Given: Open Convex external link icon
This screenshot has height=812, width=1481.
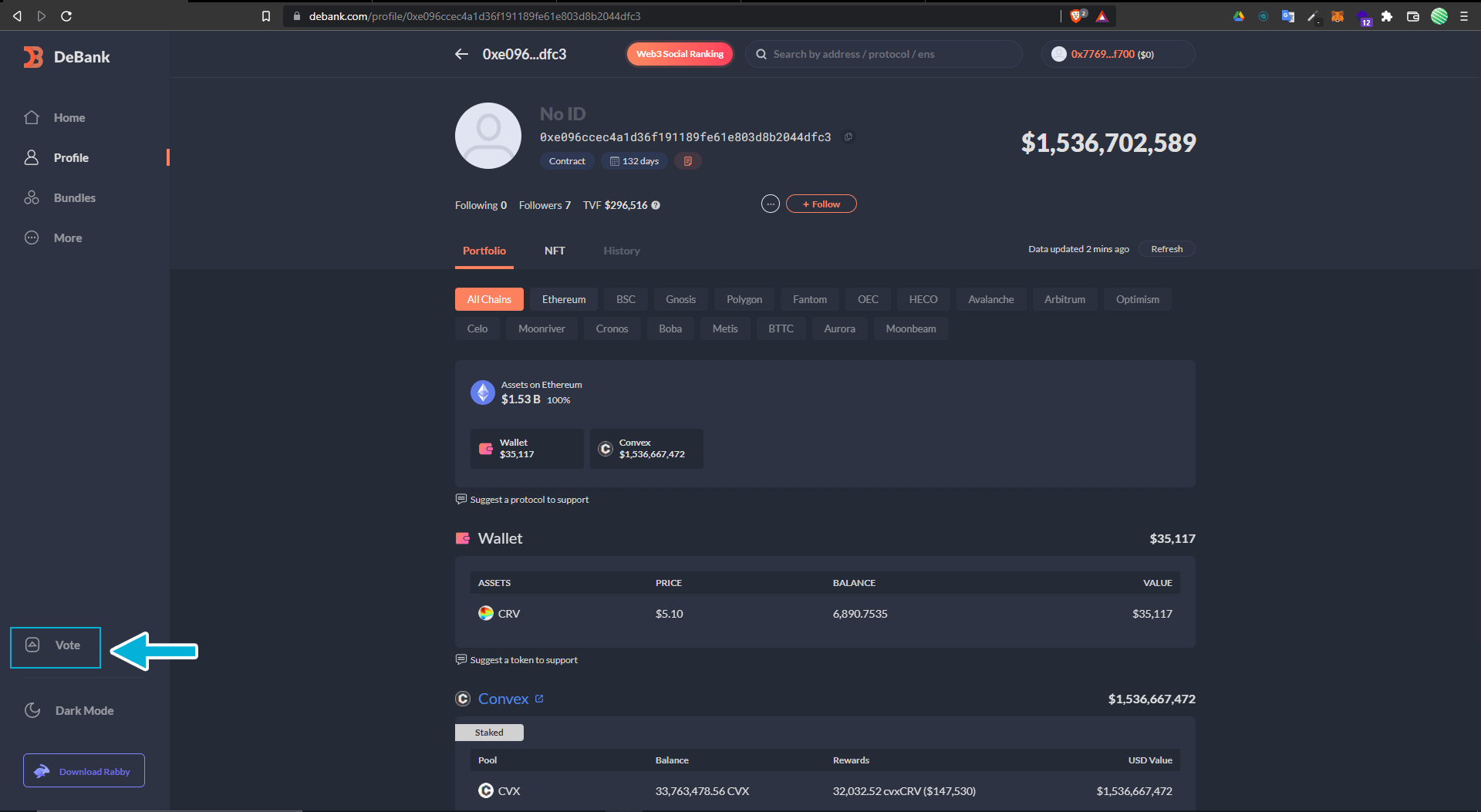Looking at the screenshot, I should click(x=539, y=699).
